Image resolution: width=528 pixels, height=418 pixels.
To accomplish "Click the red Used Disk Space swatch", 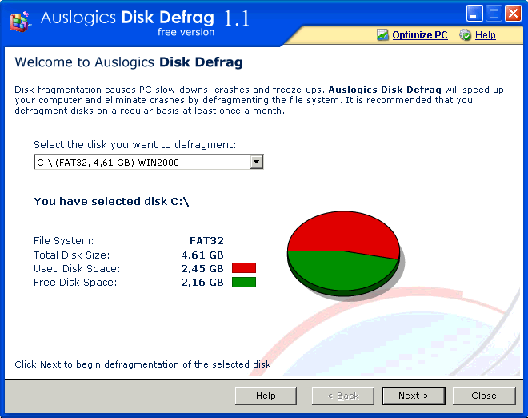I will click(x=244, y=268).
